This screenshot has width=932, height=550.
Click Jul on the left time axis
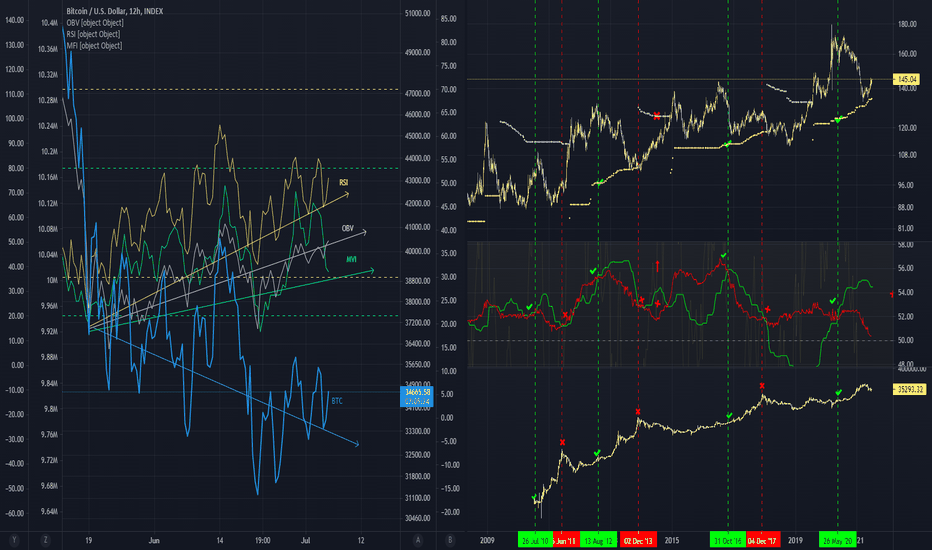306,540
